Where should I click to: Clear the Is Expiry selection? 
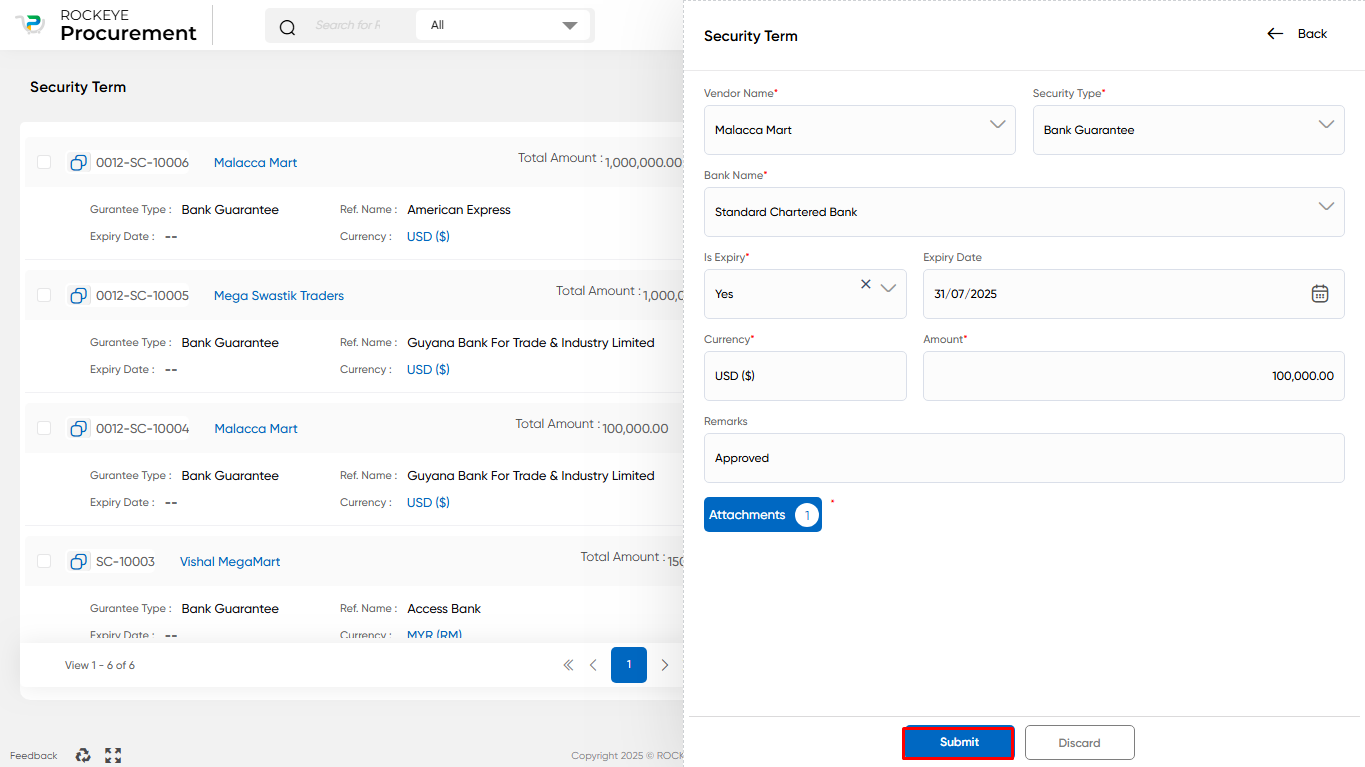[866, 284]
